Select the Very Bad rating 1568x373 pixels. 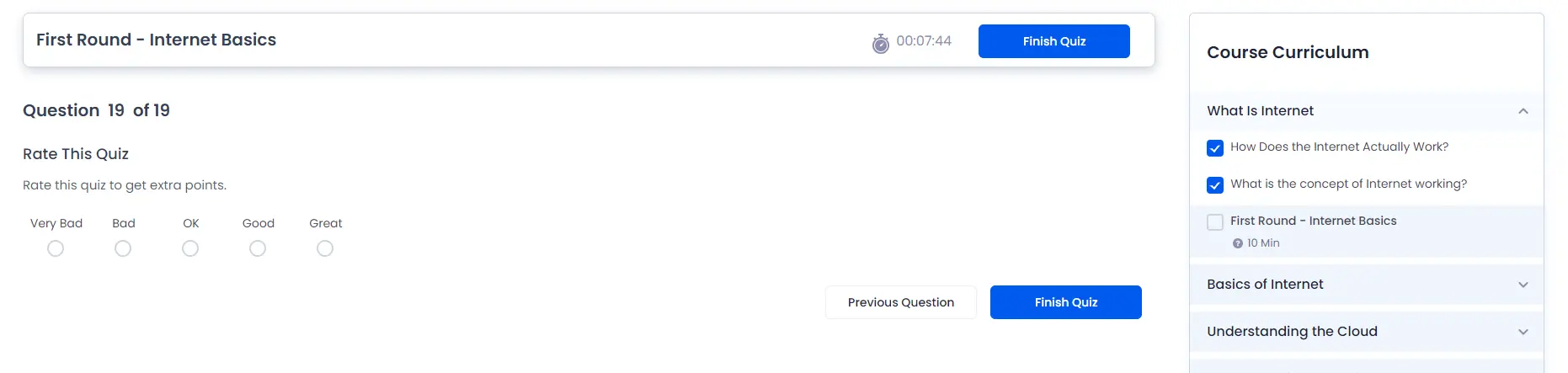tap(56, 248)
